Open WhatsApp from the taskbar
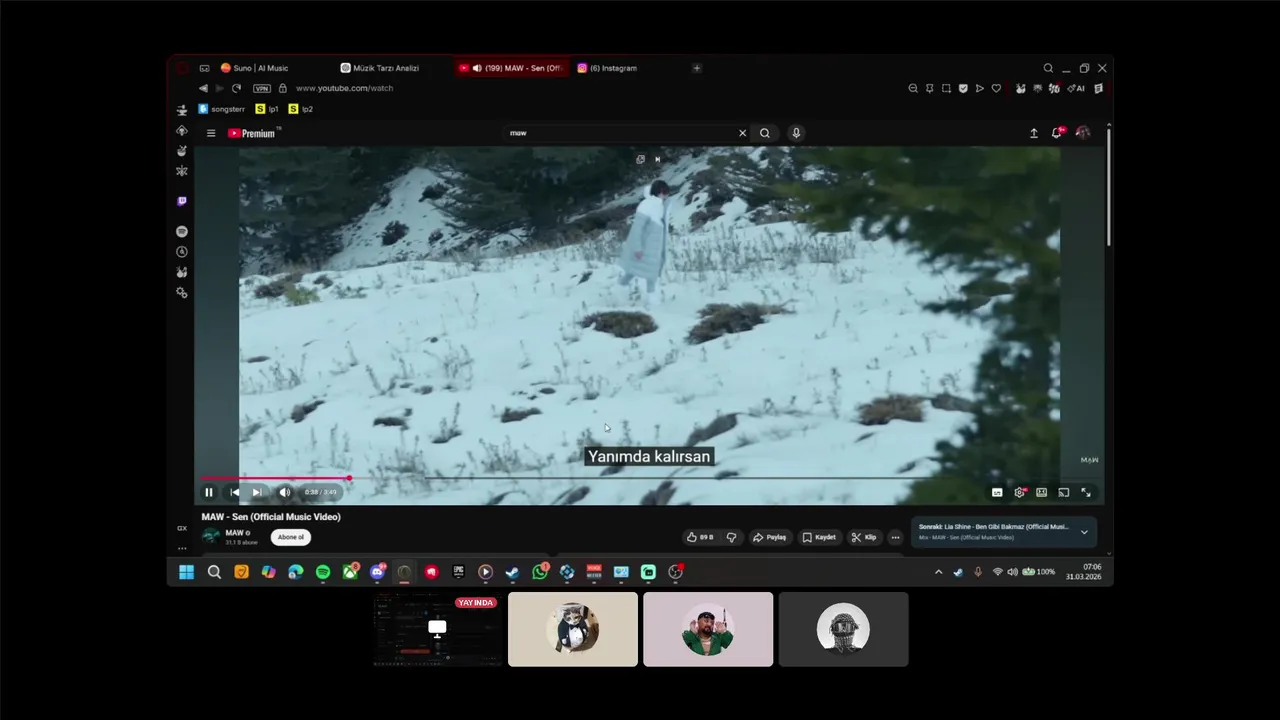This screenshot has height=720, width=1280. (540, 572)
